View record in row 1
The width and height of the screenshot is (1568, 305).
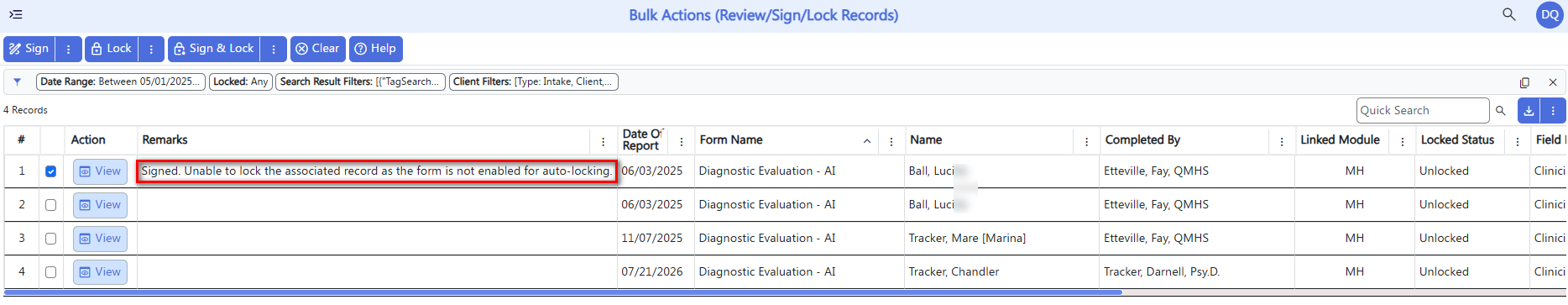pyautogui.click(x=100, y=171)
